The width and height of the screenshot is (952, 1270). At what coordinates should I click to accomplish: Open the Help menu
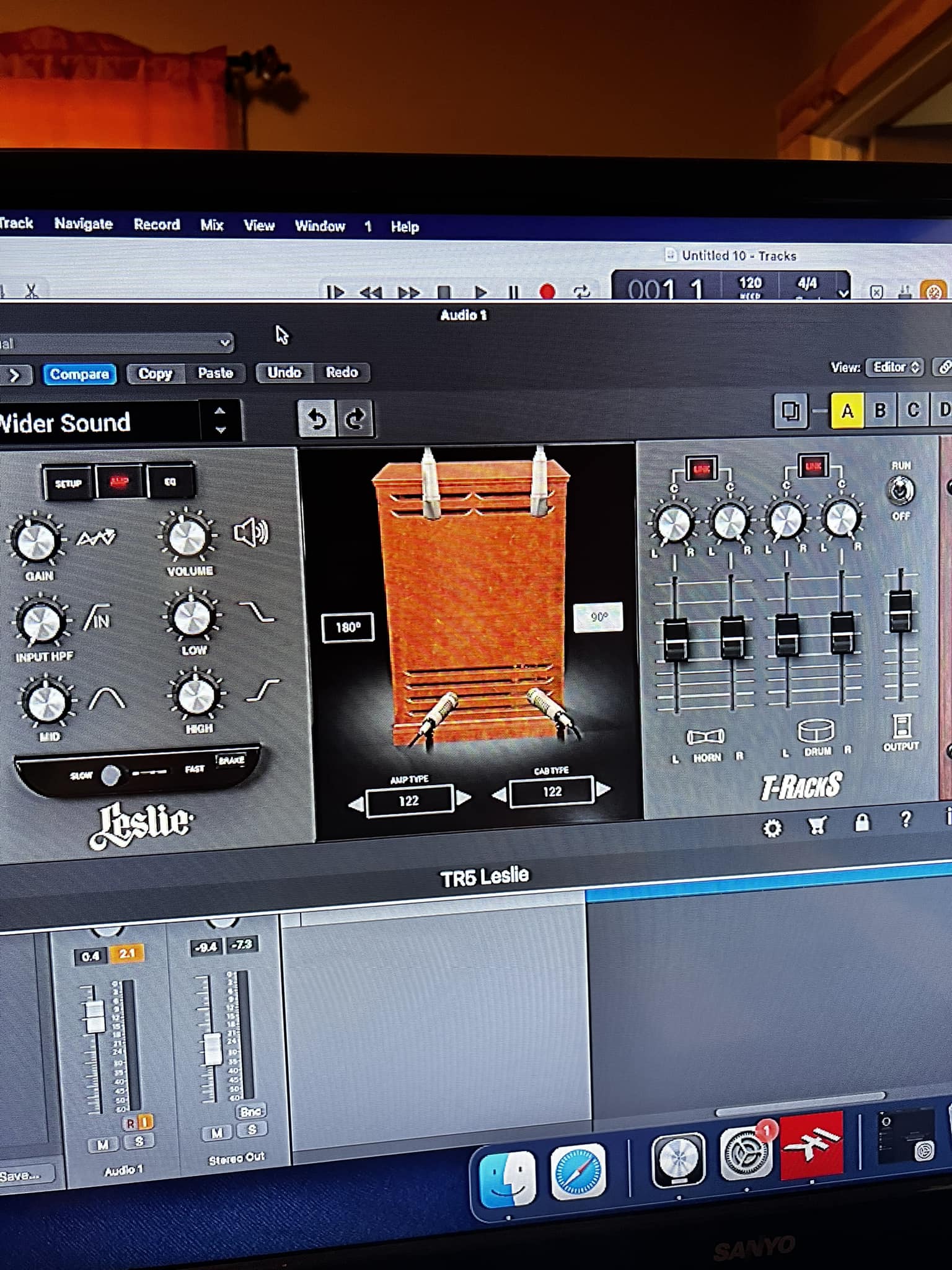[405, 227]
